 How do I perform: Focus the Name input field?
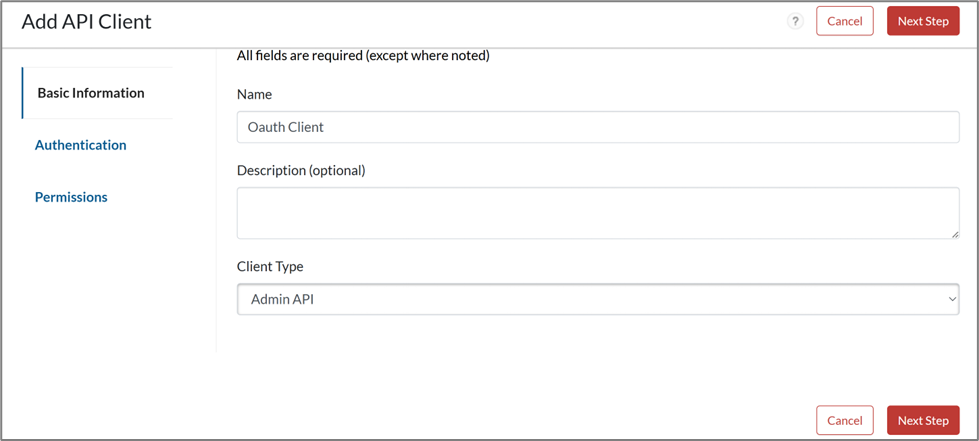tap(598, 127)
